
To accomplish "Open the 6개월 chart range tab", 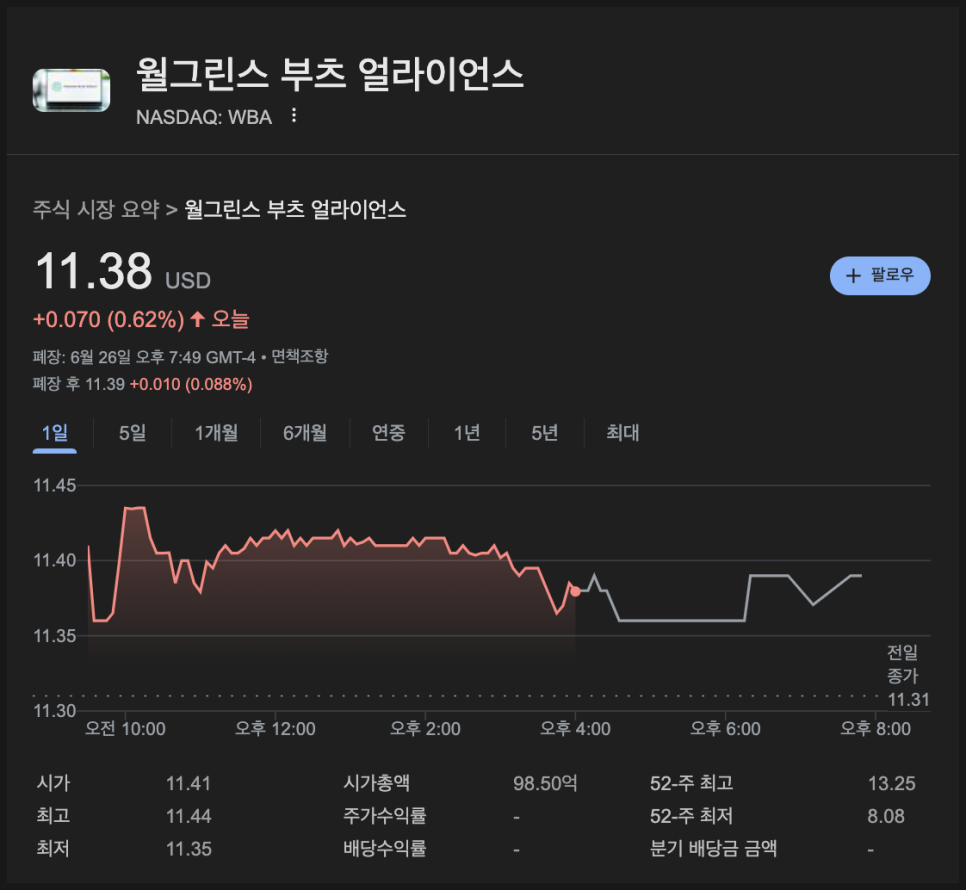I will (x=305, y=433).
